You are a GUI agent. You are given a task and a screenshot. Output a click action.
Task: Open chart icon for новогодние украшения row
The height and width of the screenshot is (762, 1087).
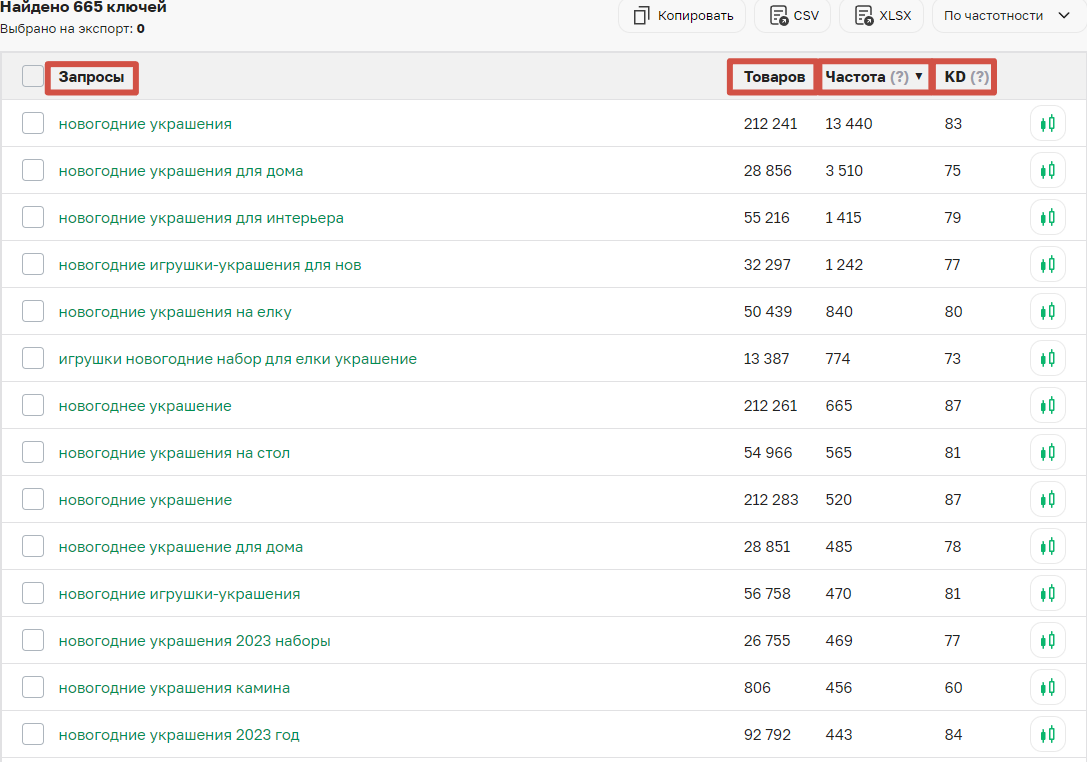(1047, 124)
